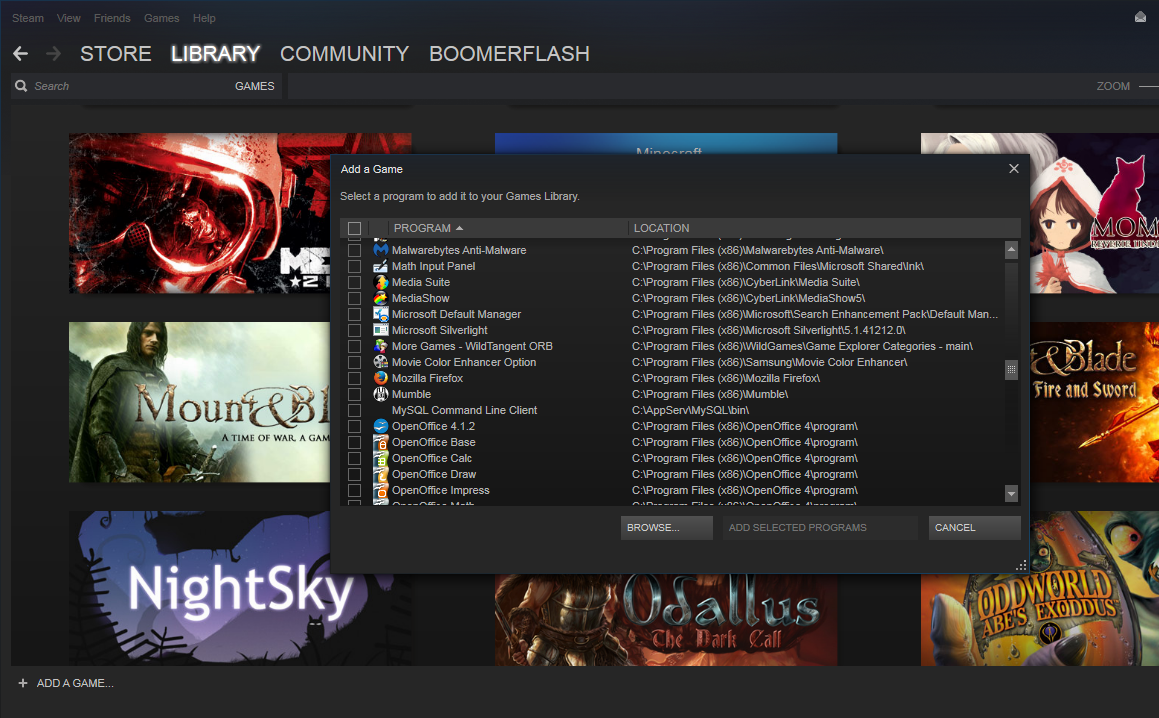Check the Mozilla Firefox checkbox
This screenshot has height=718, width=1159.
[354, 378]
